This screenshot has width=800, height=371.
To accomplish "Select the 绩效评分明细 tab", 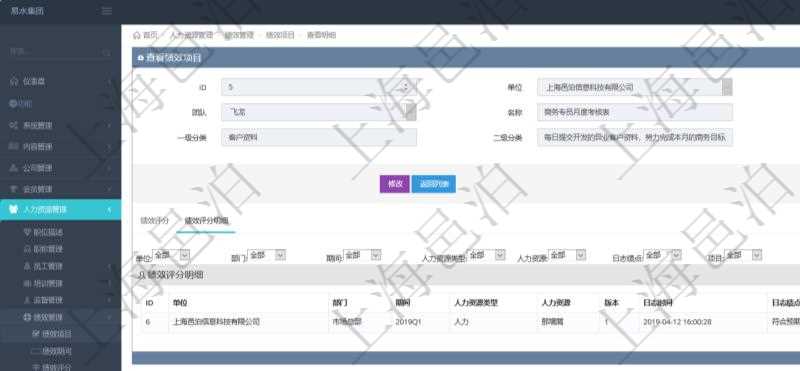I will point(206,221).
